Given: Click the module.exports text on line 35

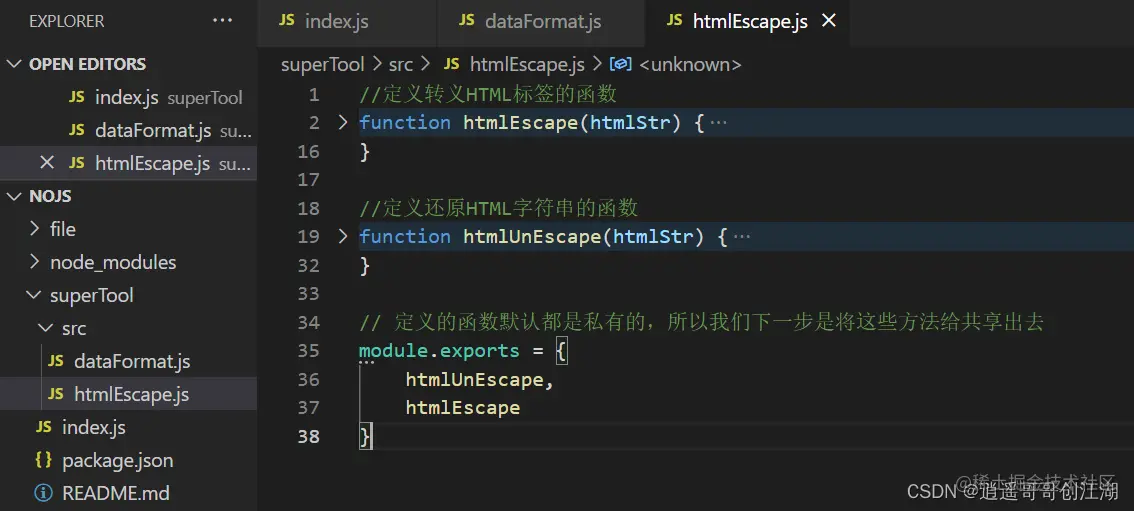Looking at the screenshot, I should [439, 351].
